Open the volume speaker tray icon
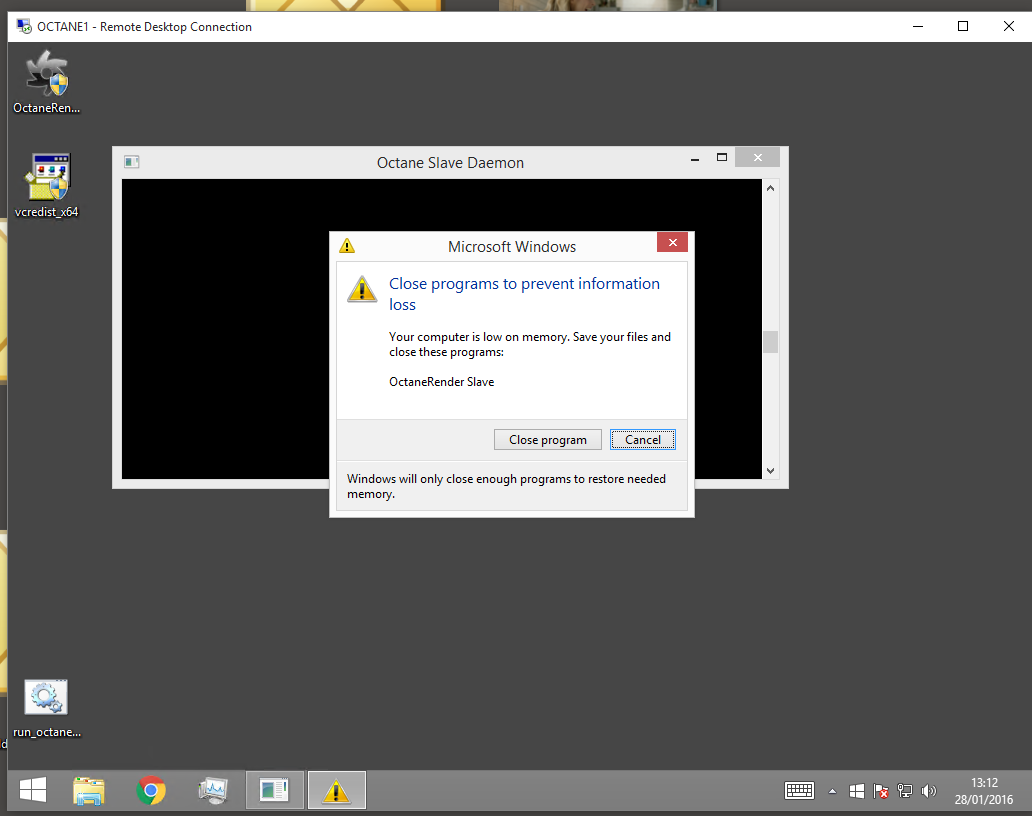This screenshot has height=816, width=1032. pos(929,791)
